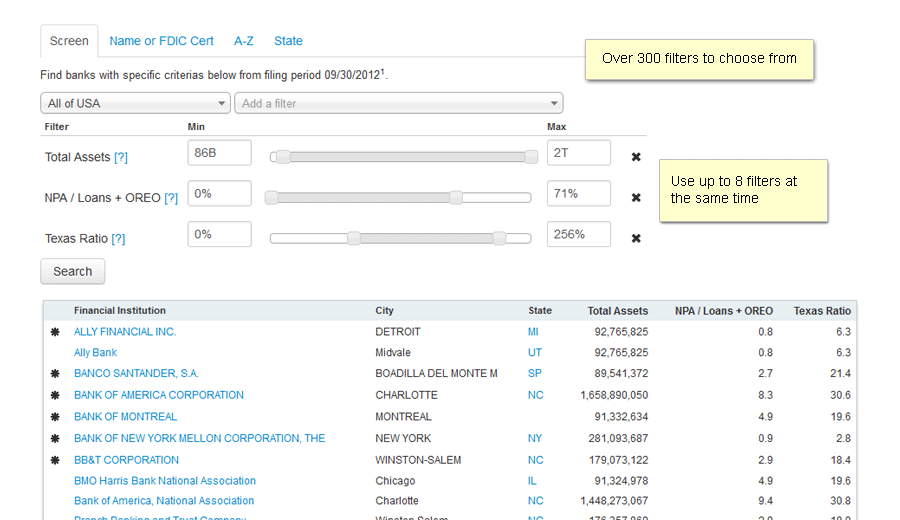Delete the Texas Ratio filter row
The image size is (900, 520).
636,238
